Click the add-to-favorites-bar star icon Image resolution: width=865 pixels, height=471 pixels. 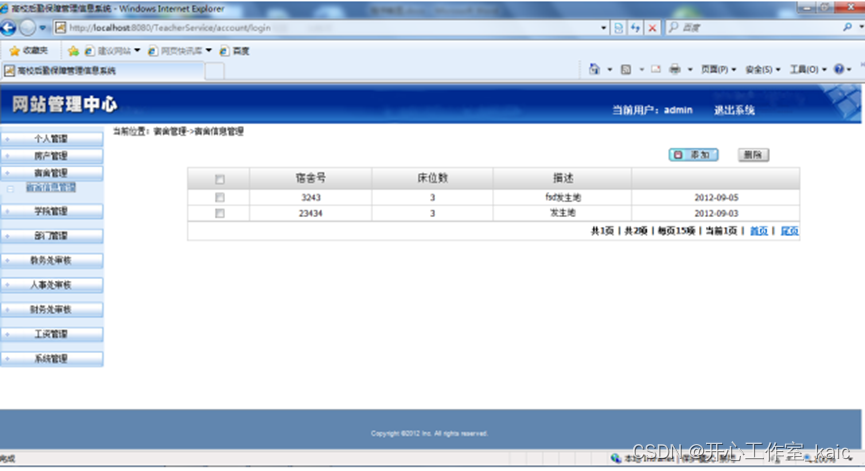click(x=73, y=51)
